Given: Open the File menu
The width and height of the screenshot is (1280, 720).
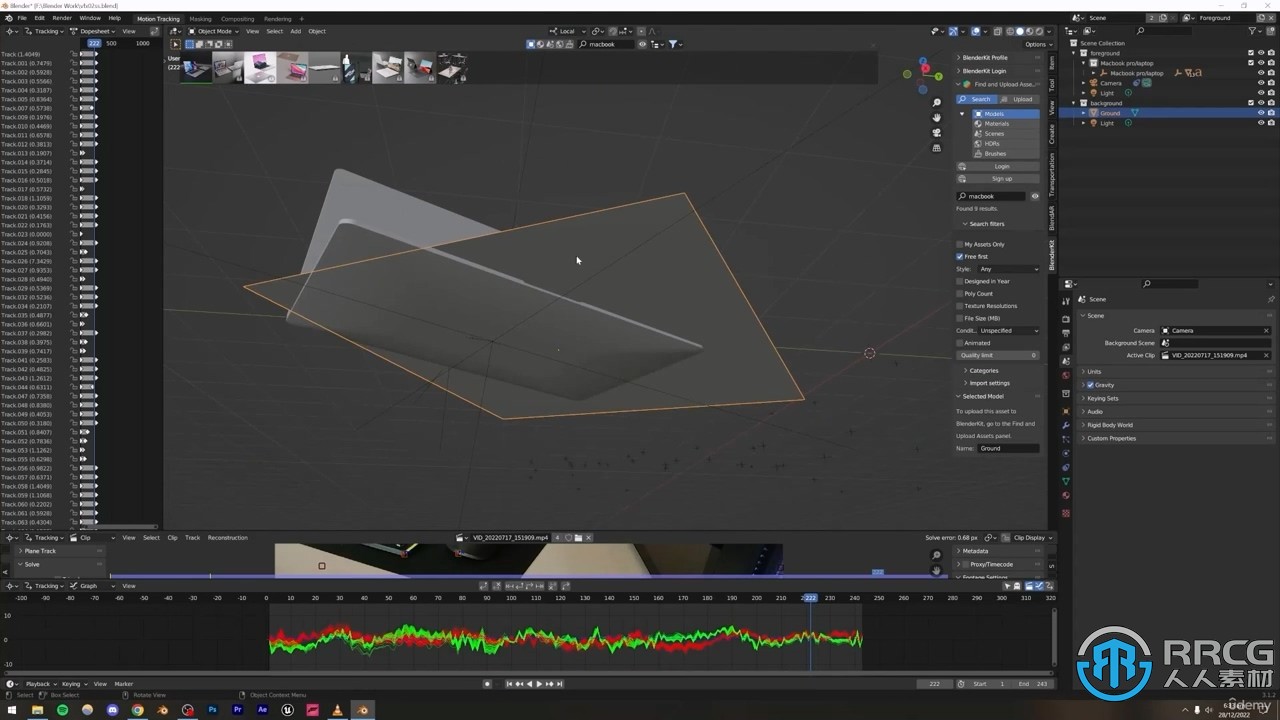Looking at the screenshot, I should (22, 18).
